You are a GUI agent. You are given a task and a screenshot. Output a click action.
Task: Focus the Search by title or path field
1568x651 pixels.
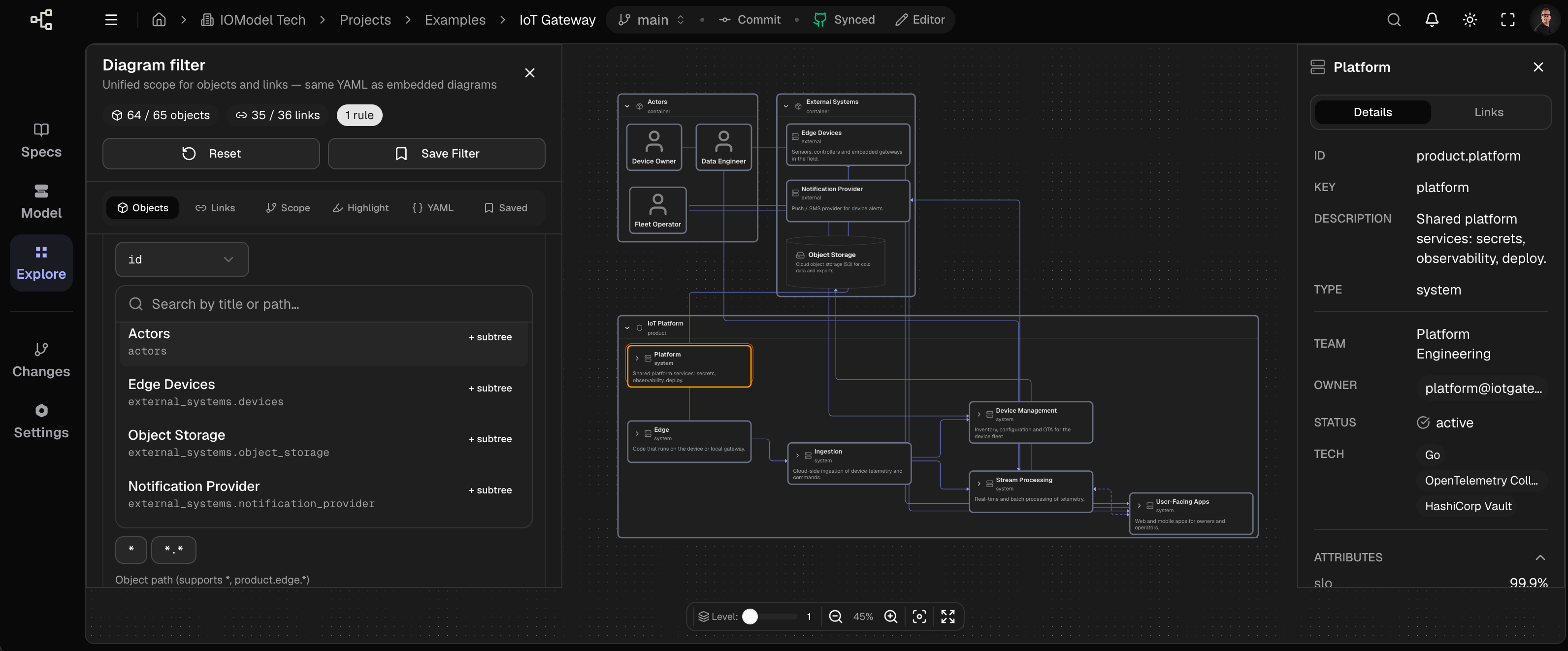(x=324, y=304)
